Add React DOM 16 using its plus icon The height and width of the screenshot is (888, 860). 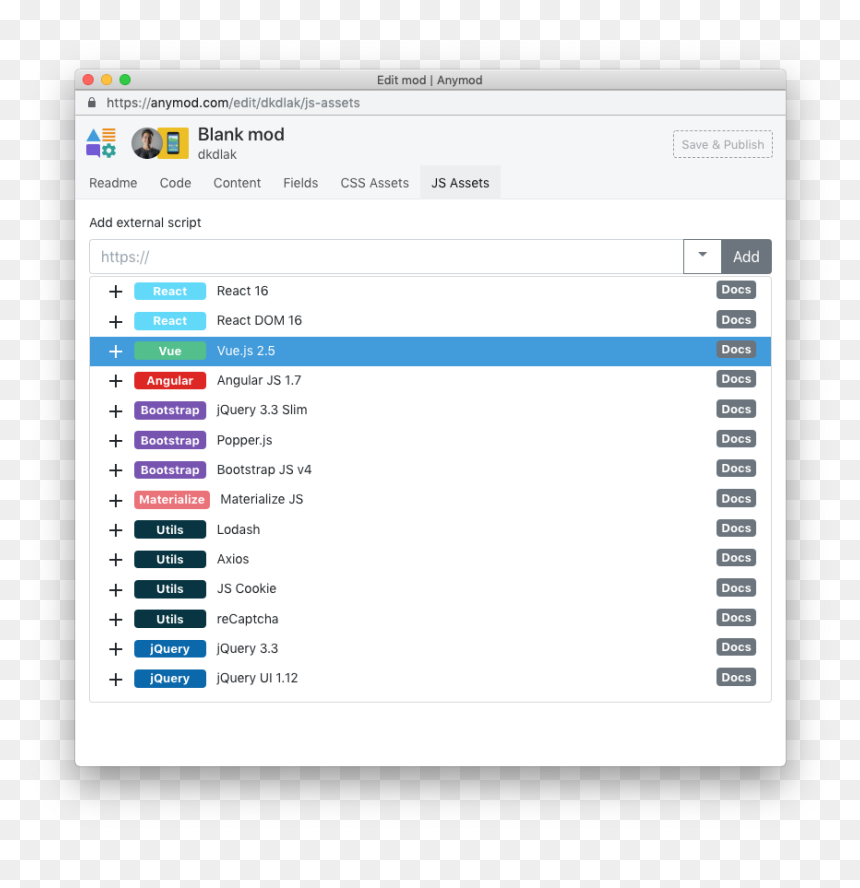coord(115,321)
